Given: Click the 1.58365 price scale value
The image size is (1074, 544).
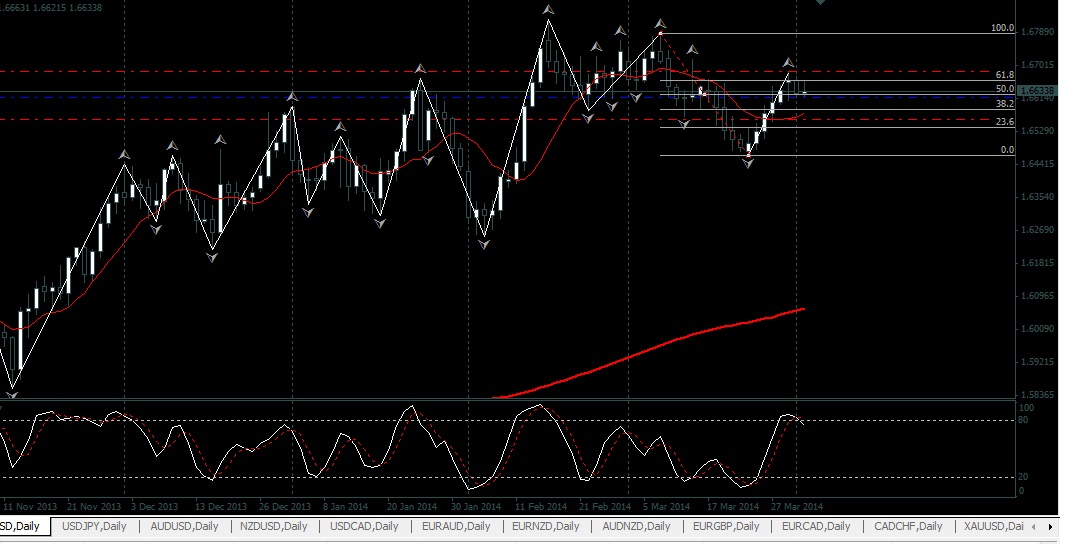Looking at the screenshot, I should (x=1037, y=395).
